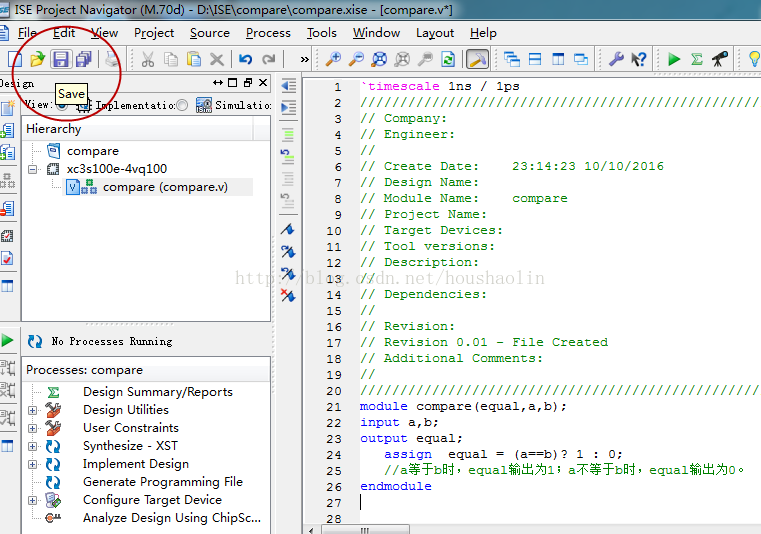This screenshot has height=534, width=761.
Task: Open the Edit menu
Action: (x=64, y=33)
